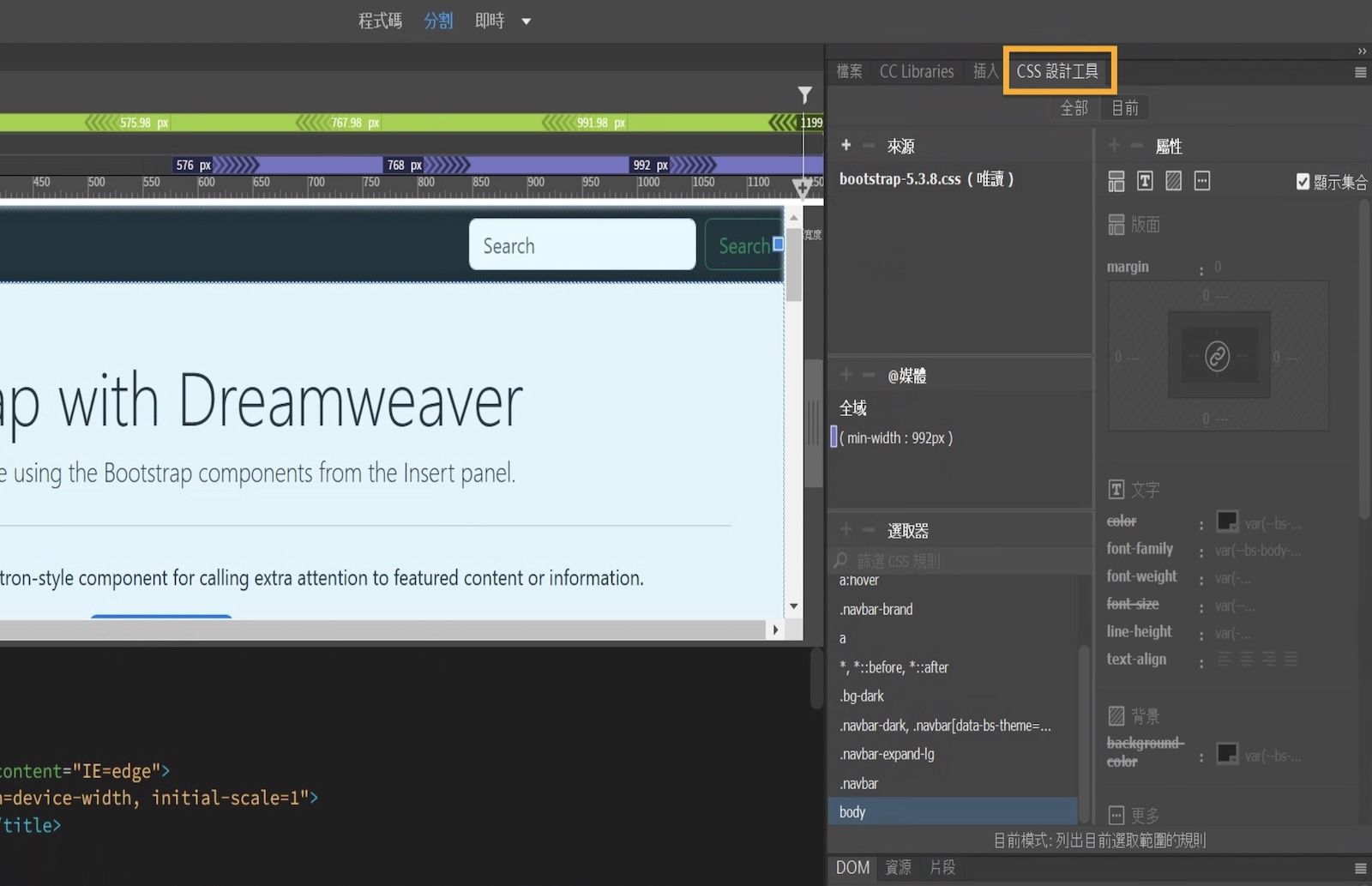Open the color swatch next to color property

point(1229,521)
